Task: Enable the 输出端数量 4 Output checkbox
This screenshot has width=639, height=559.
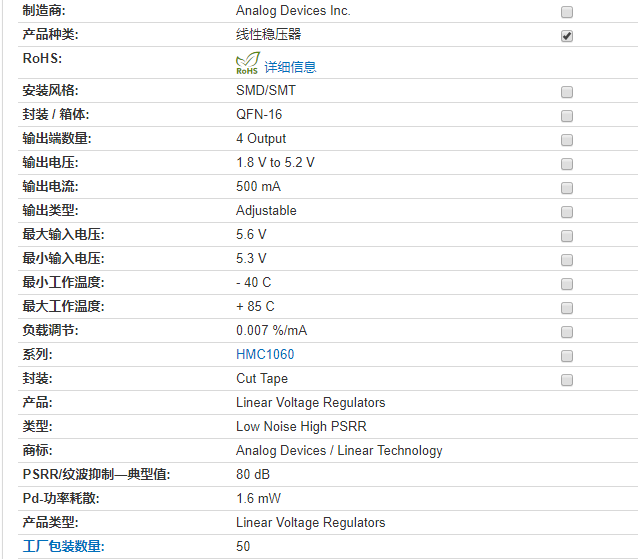Action: pyautogui.click(x=567, y=140)
